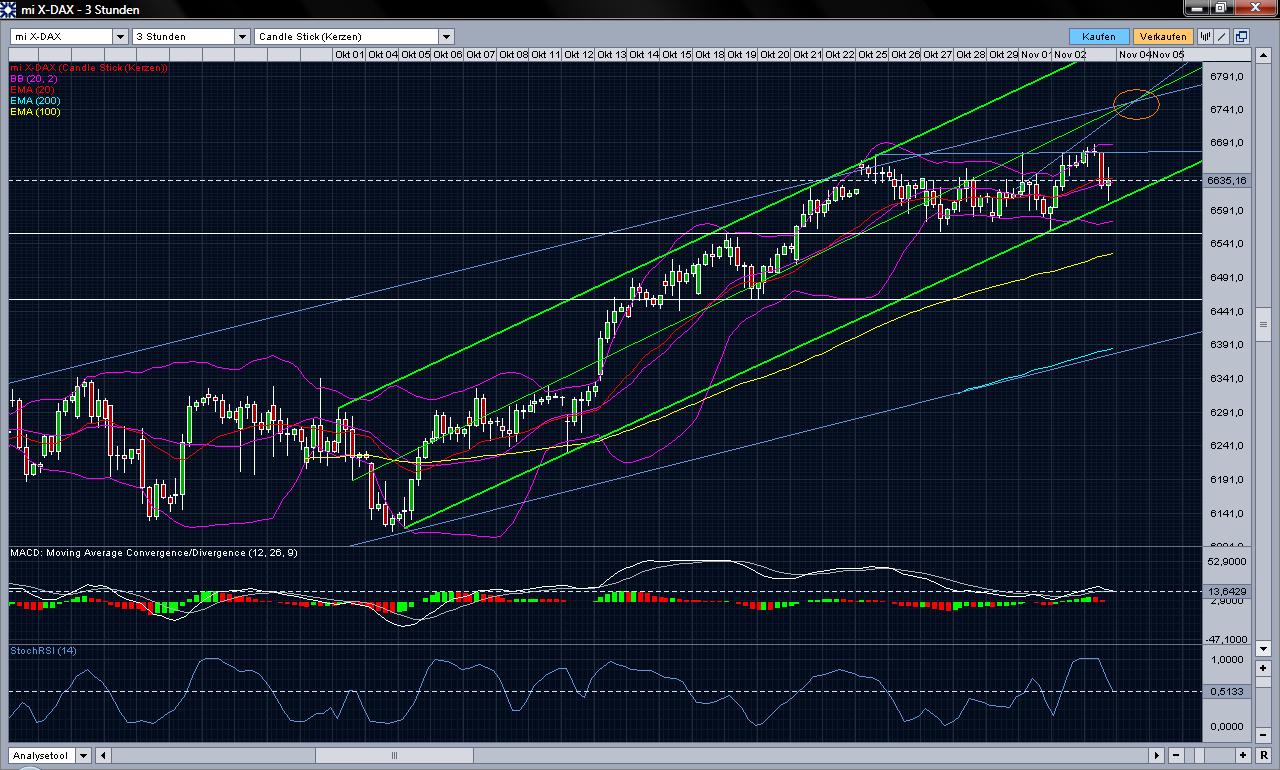This screenshot has width=1280, height=770.
Task: Click the StochRSI (14) panel title
Action: click(x=43, y=650)
